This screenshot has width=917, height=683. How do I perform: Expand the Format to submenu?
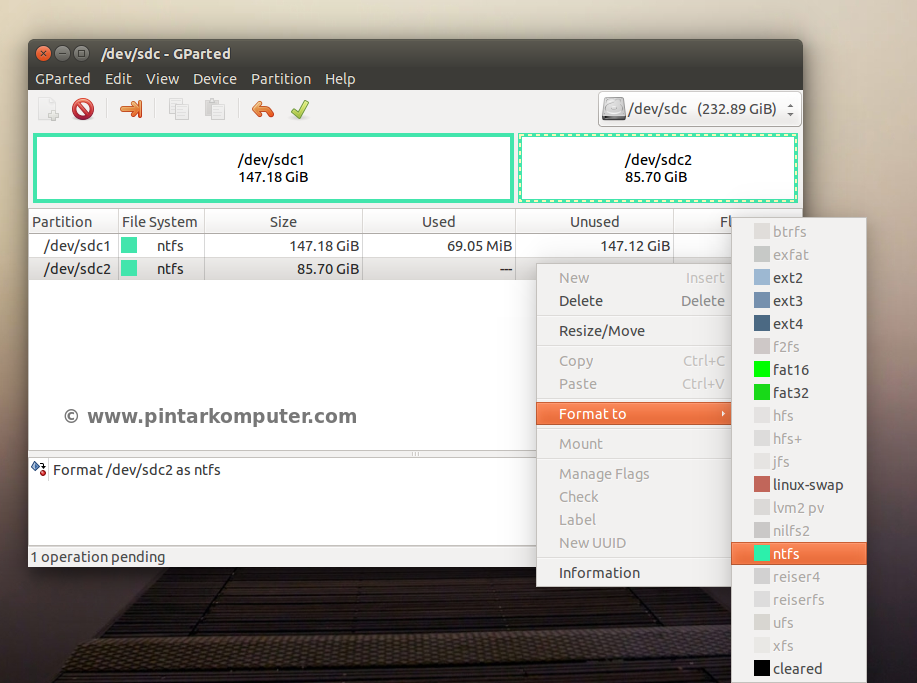point(634,414)
